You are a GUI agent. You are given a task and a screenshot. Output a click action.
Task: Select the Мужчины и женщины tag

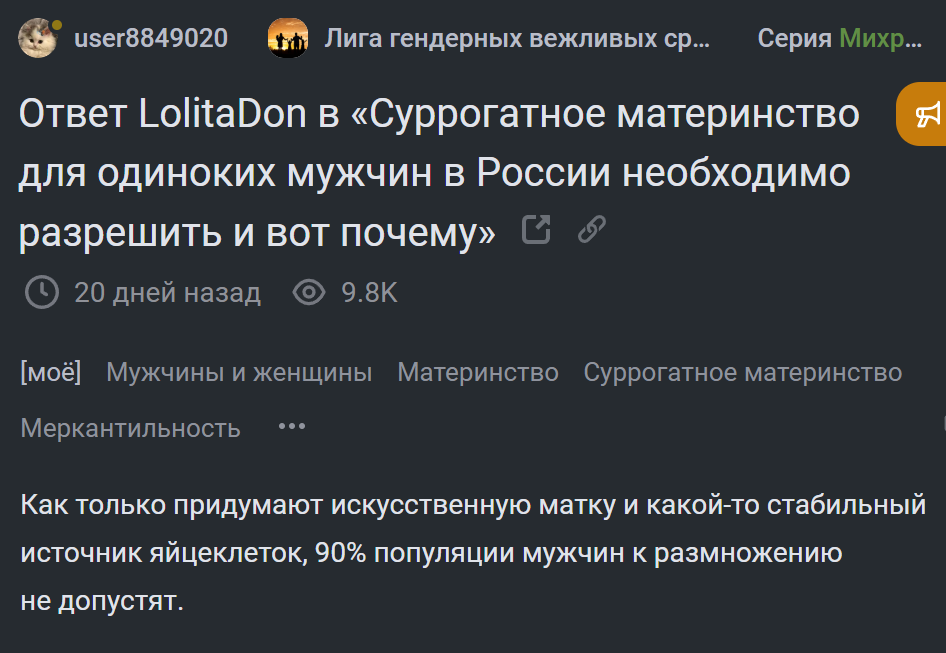[239, 373]
